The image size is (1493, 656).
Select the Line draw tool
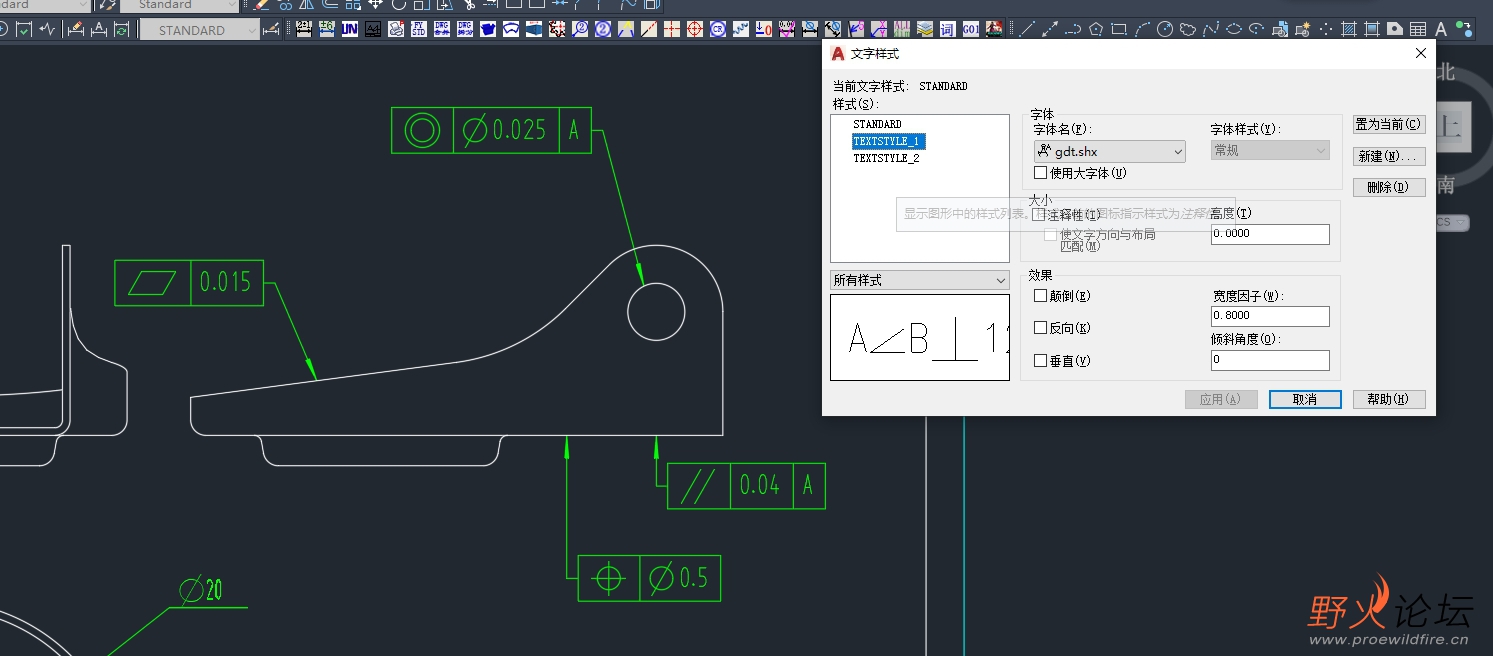click(1027, 30)
